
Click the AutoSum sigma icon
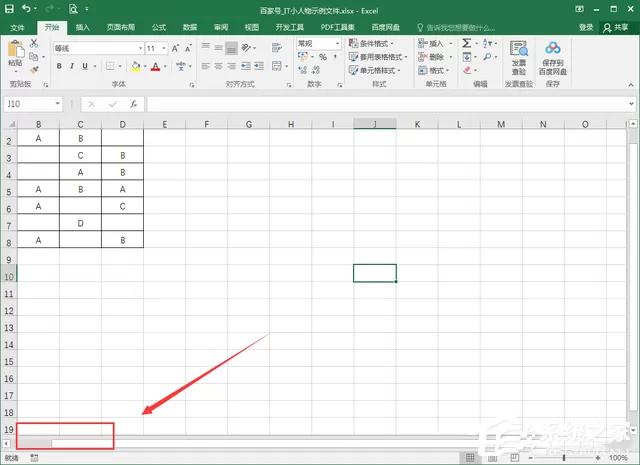tap(467, 43)
